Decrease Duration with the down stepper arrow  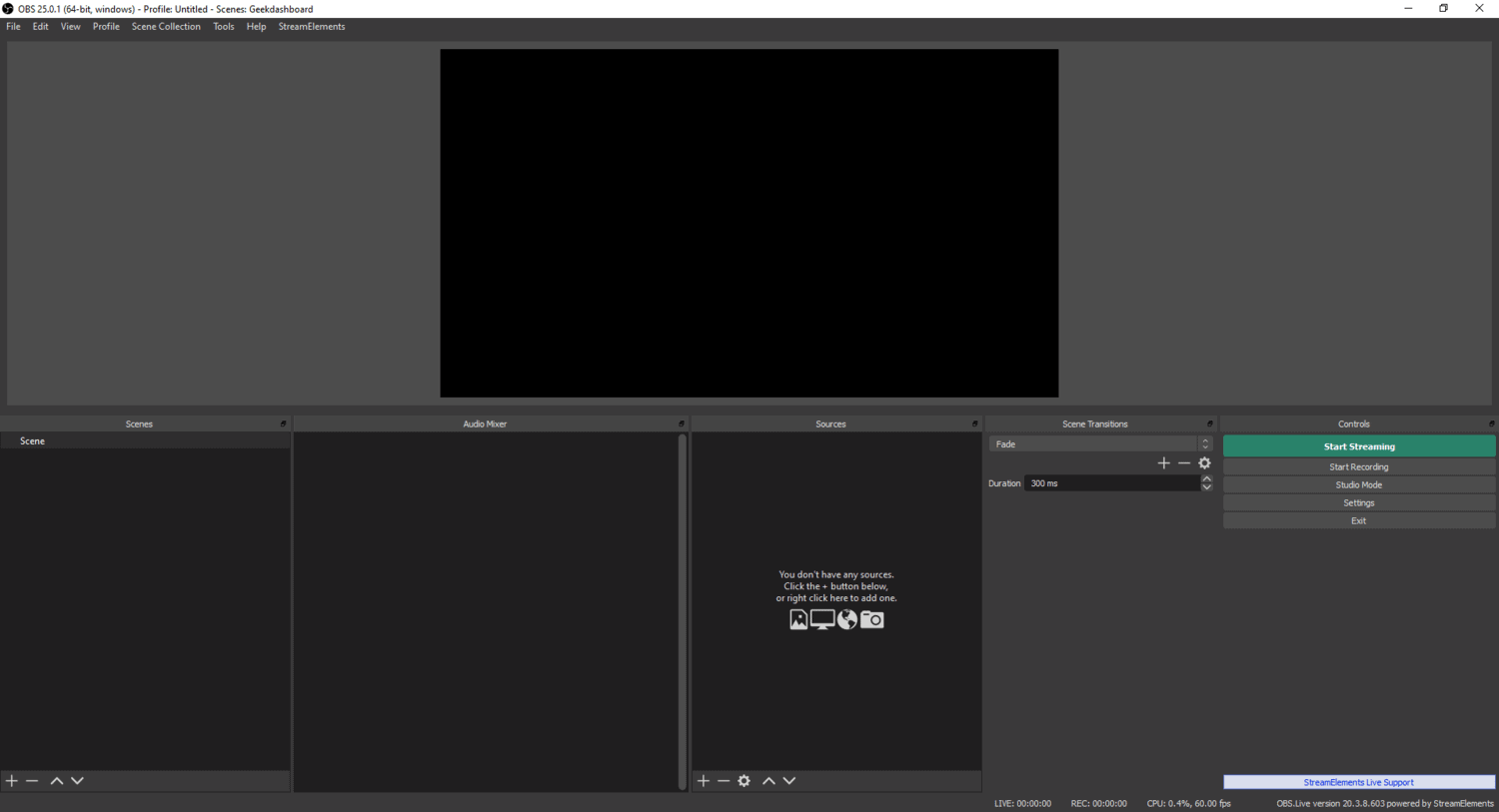(1206, 486)
